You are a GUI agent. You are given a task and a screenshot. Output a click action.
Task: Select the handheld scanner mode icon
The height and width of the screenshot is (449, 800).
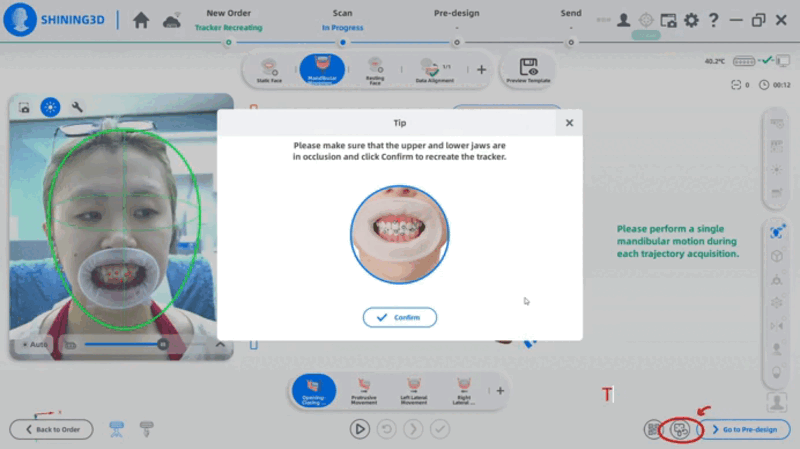pos(146,429)
